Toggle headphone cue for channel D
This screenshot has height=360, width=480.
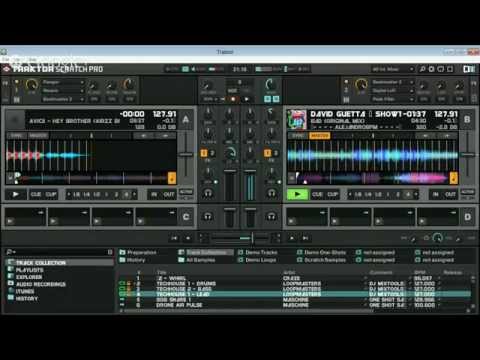(x=272, y=217)
